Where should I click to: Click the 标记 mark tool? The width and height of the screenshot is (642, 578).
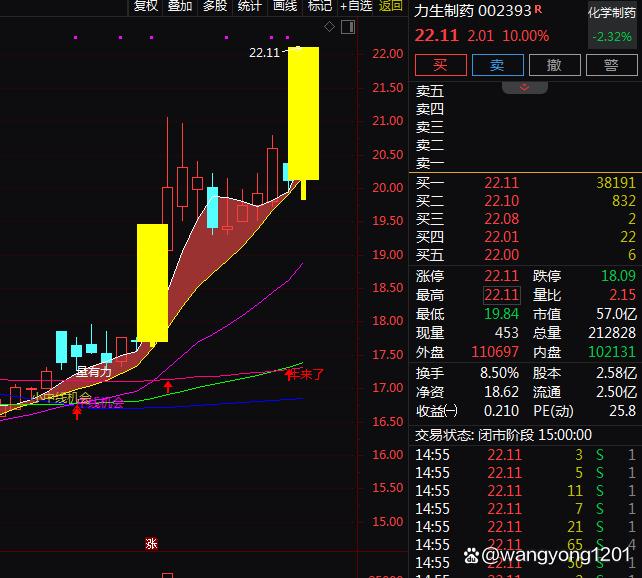(x=319, y=6)
